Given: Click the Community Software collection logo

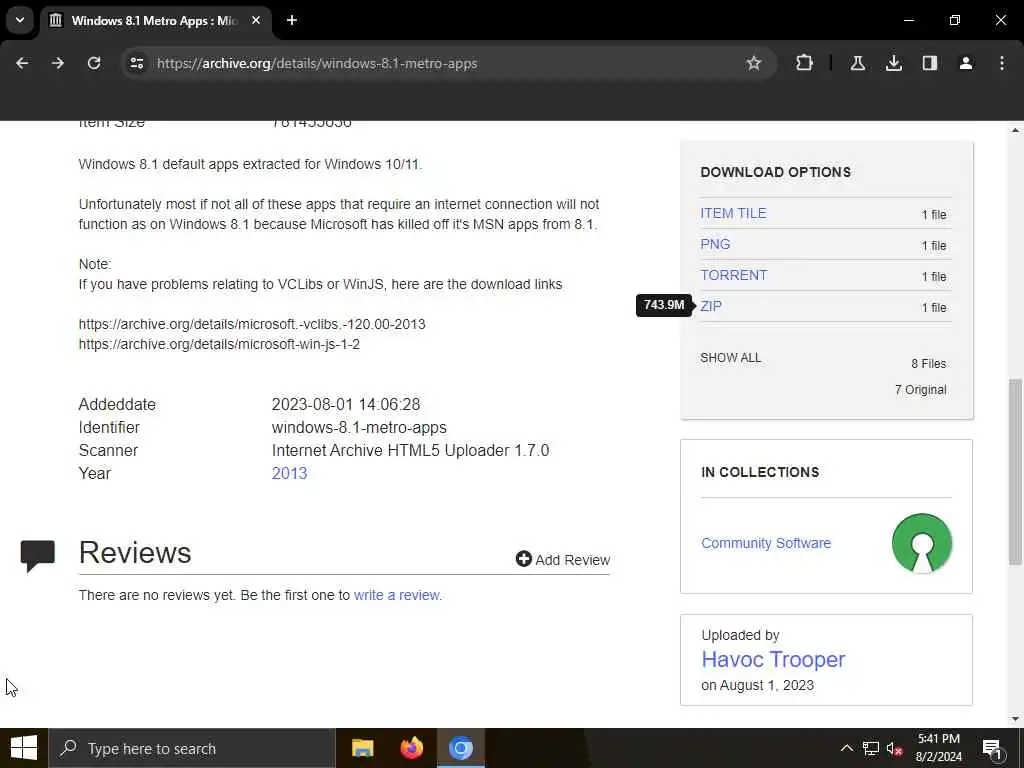Looking at the screenshot, I should [921, 543].
